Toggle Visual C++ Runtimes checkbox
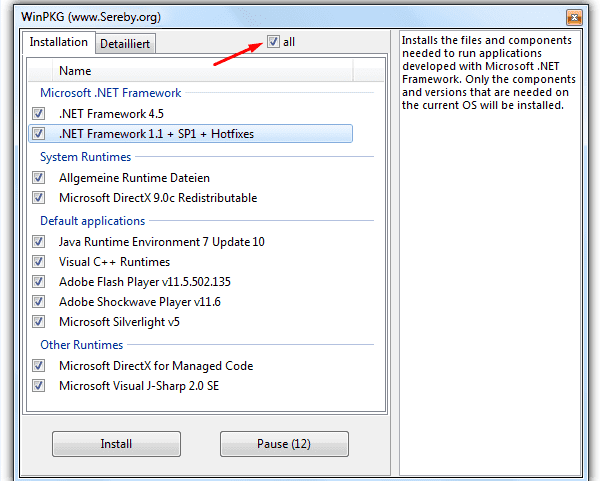The width and height of the screenshot is (600, 481). pos(38,262)
